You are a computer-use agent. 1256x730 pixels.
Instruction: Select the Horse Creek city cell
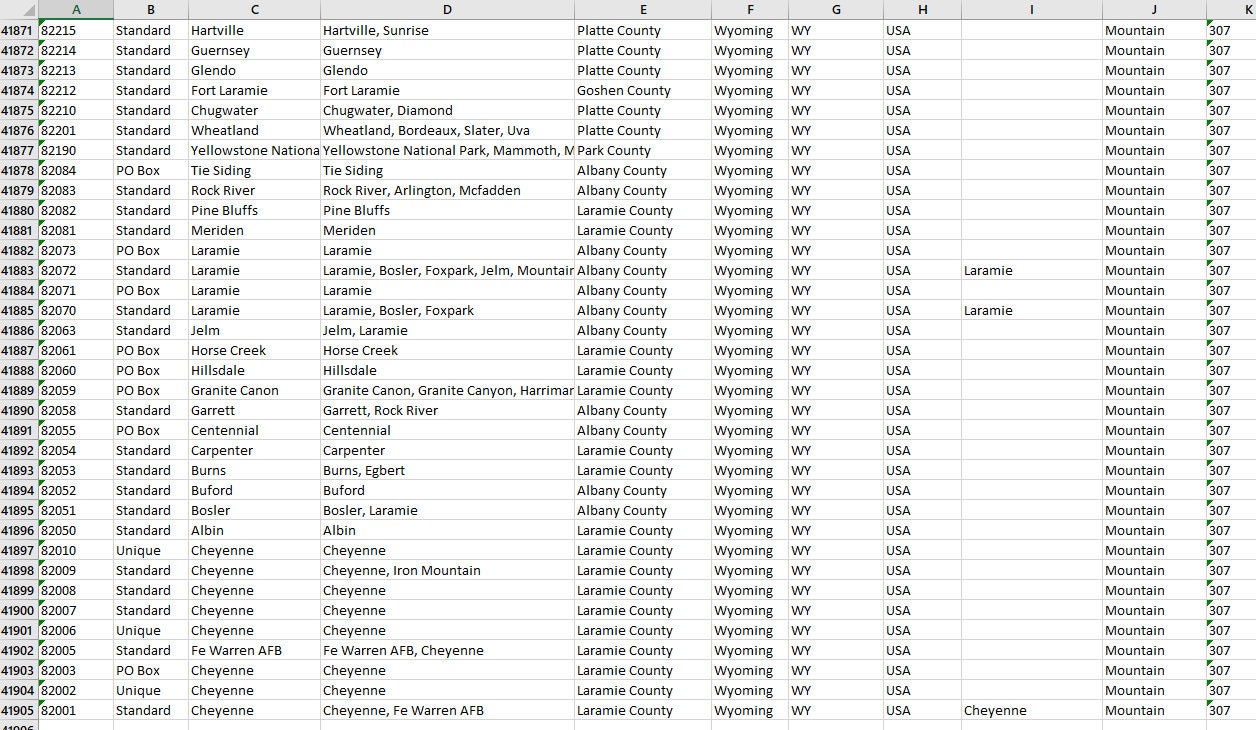pos(254,350)
